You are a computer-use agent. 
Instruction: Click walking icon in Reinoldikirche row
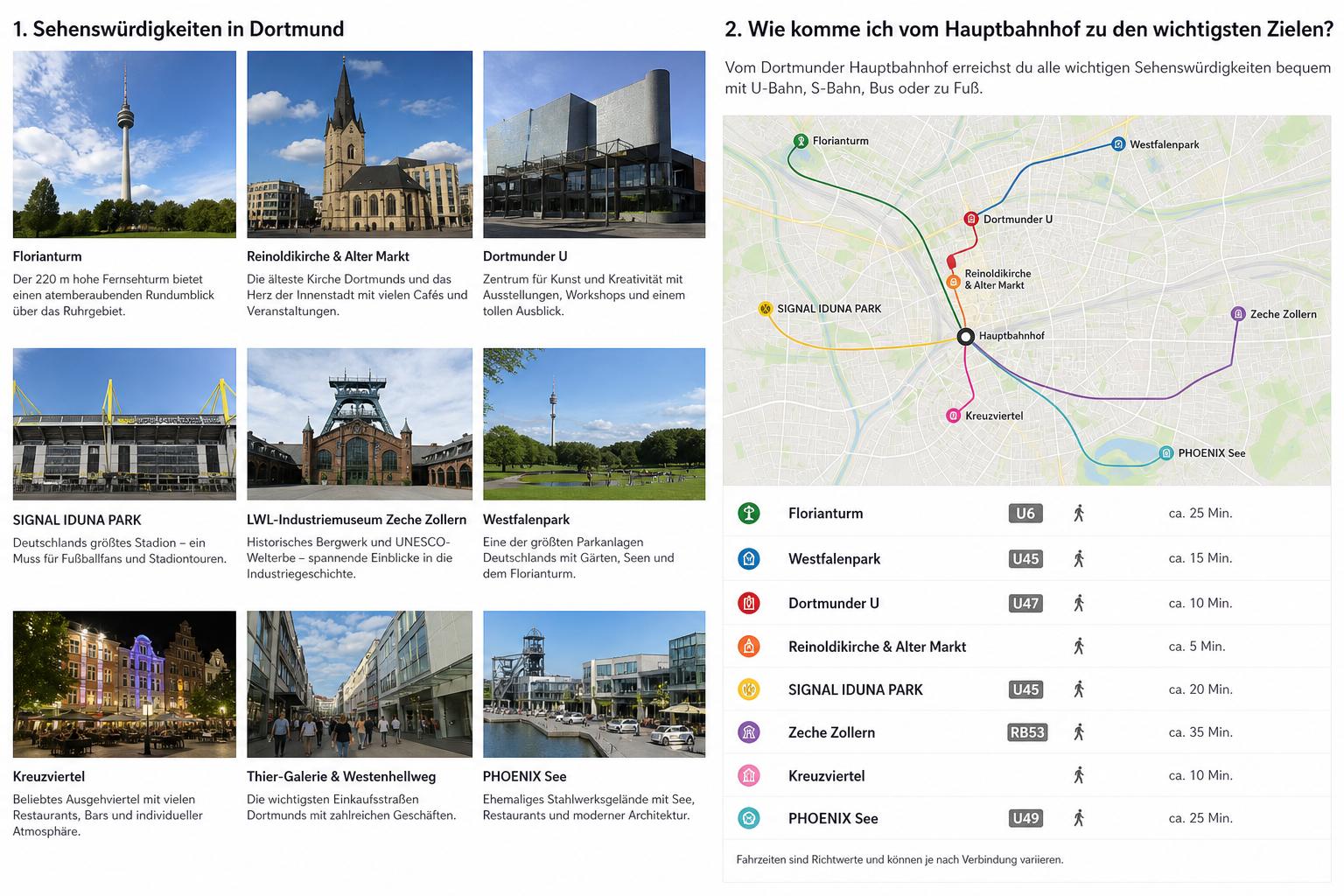(x=1079, y=647)
